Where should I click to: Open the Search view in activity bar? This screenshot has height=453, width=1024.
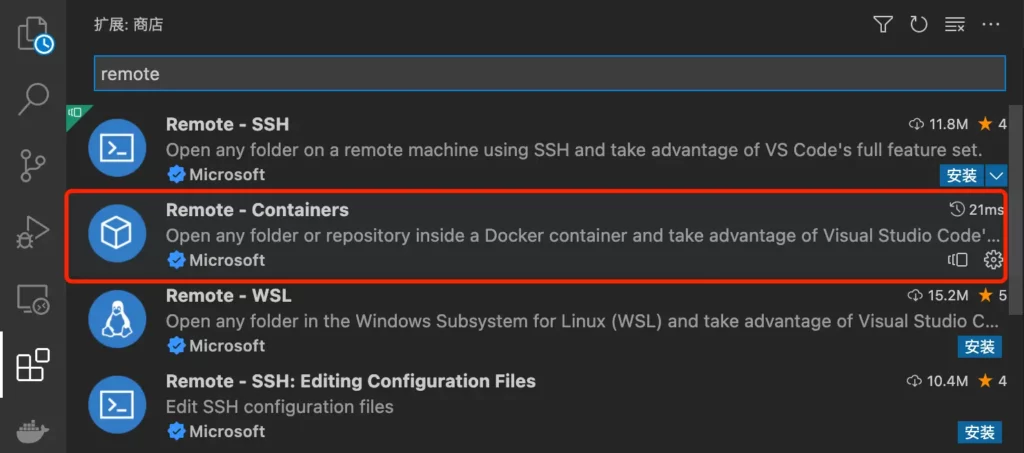33,99
